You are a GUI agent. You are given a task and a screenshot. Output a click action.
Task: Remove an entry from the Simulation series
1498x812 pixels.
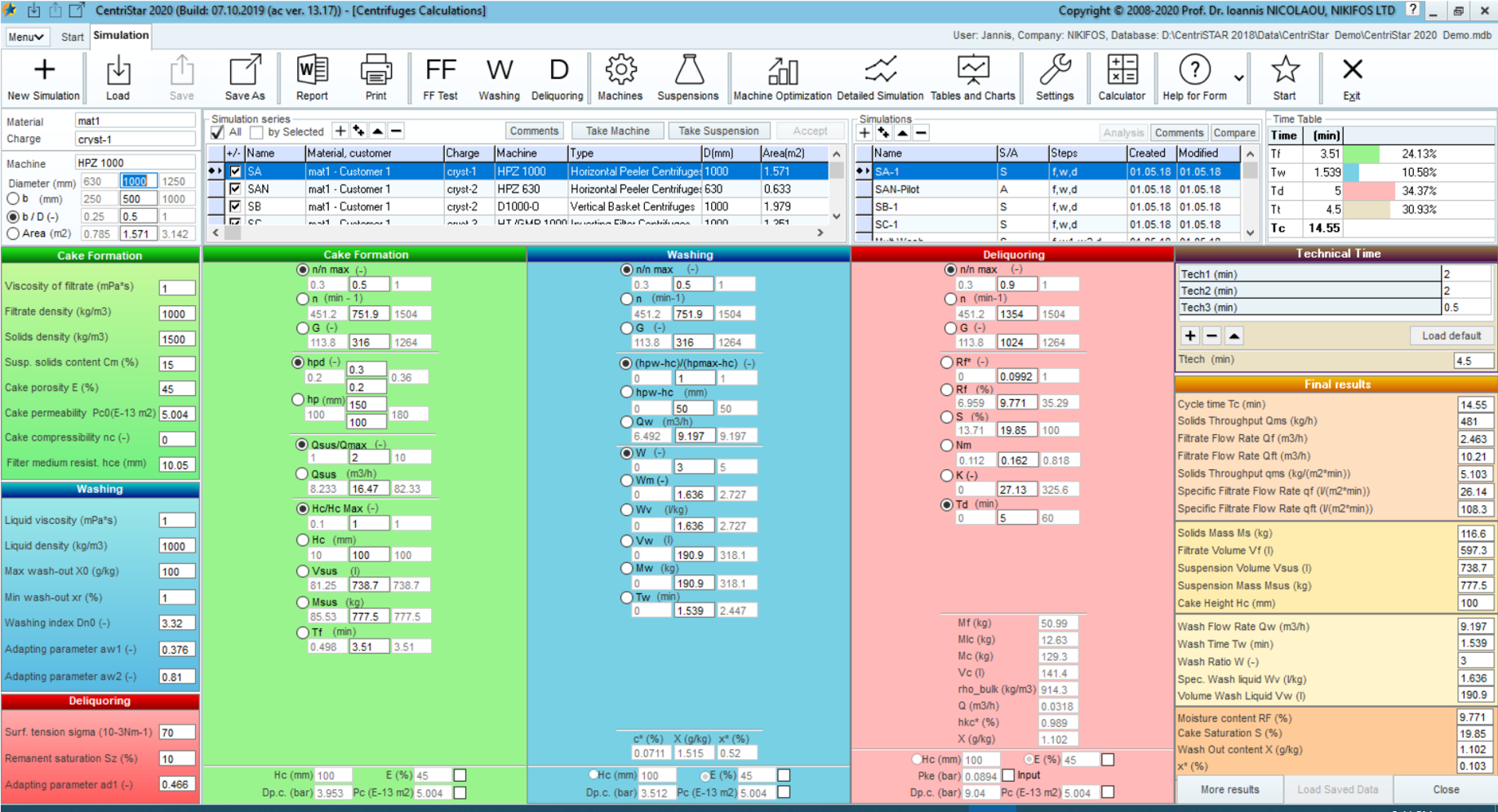coord(396,131)
